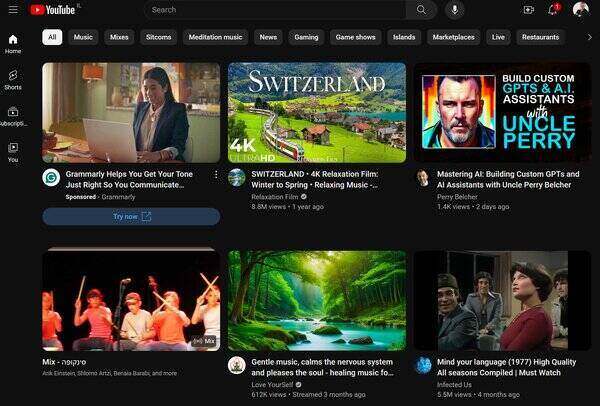Screen dimensions: 600x406
Task: Click '8.8M views • 1 year ago' text
Action: [x=287, y=207]
